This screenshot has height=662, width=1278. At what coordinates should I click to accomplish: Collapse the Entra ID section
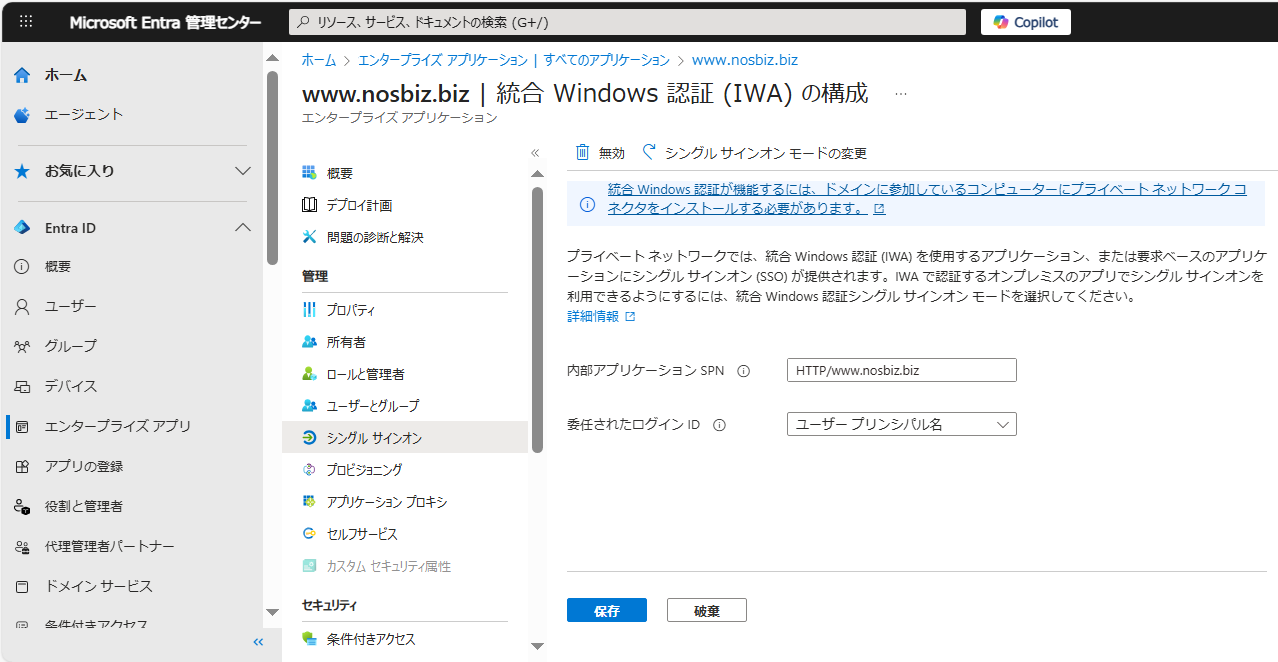click(x=242, y=228)
